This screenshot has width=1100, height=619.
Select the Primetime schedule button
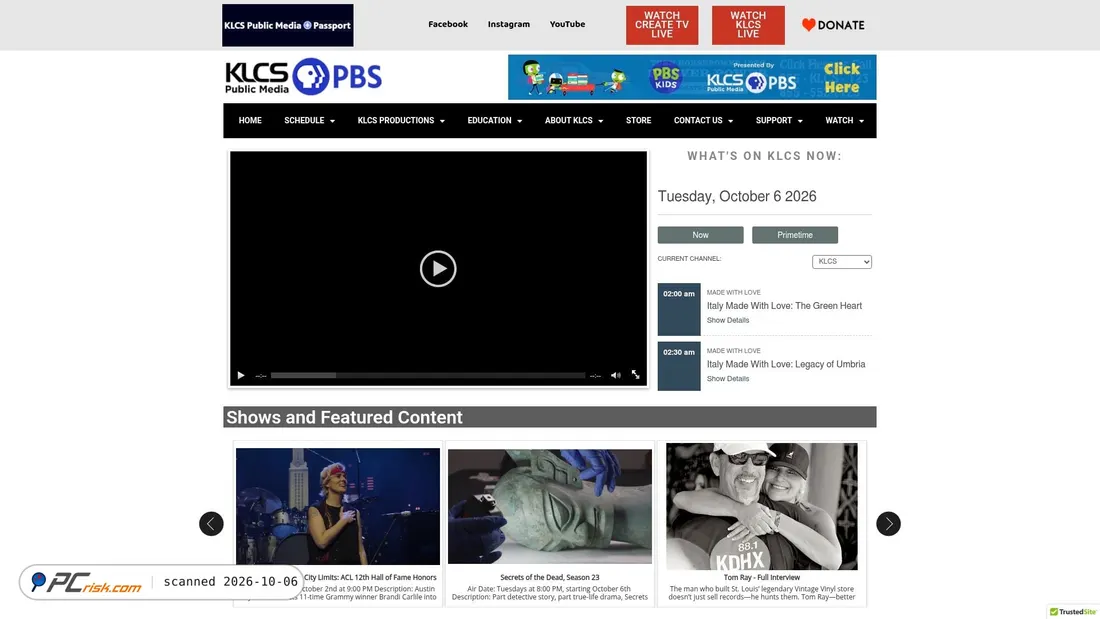[x=795, y=235]
